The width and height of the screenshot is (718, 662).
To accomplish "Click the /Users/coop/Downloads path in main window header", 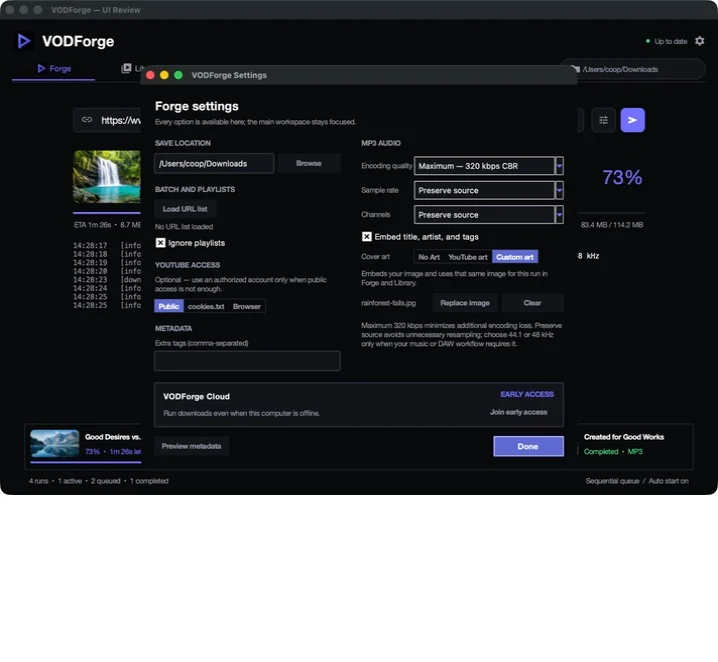I will click(620, 69).
